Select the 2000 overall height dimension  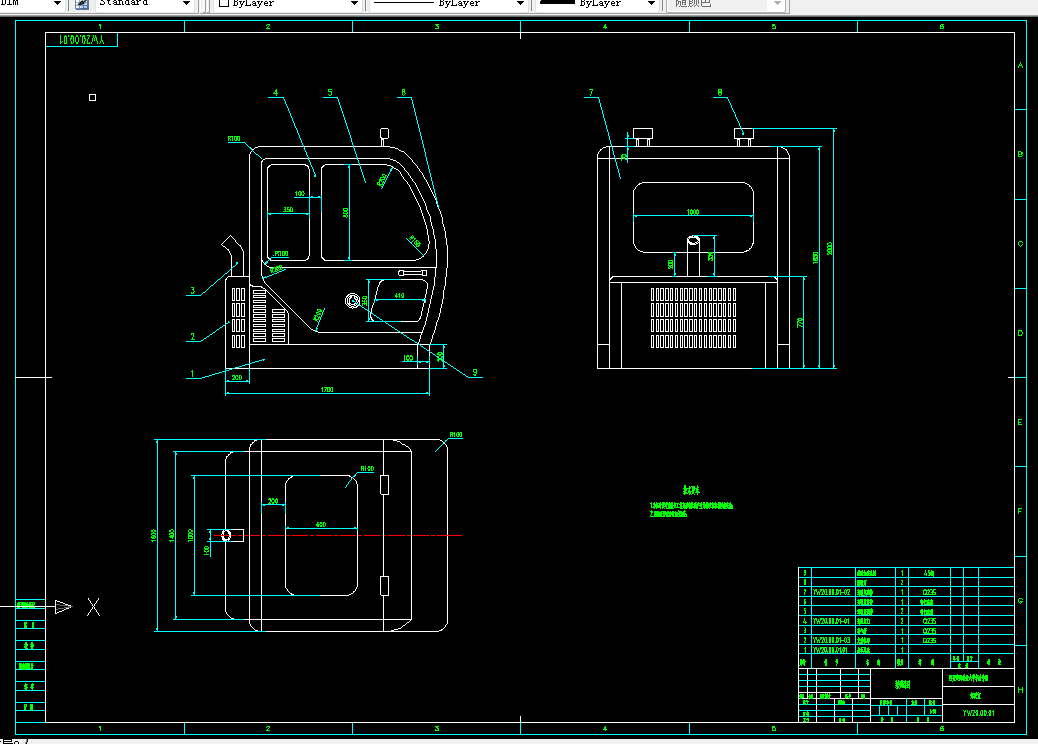click(829, 249)
